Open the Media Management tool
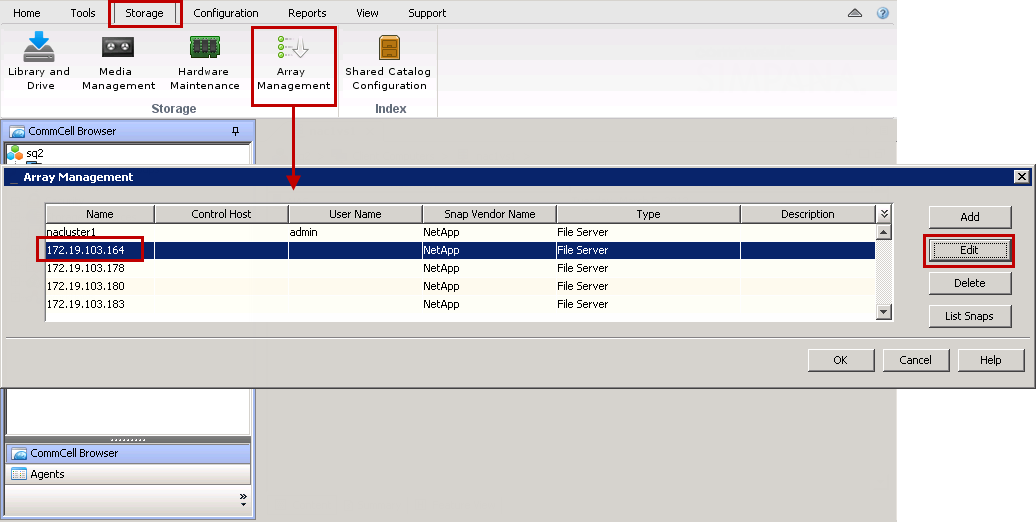The width and height of the screenshot is (1036, 522). tap(118, 62)
